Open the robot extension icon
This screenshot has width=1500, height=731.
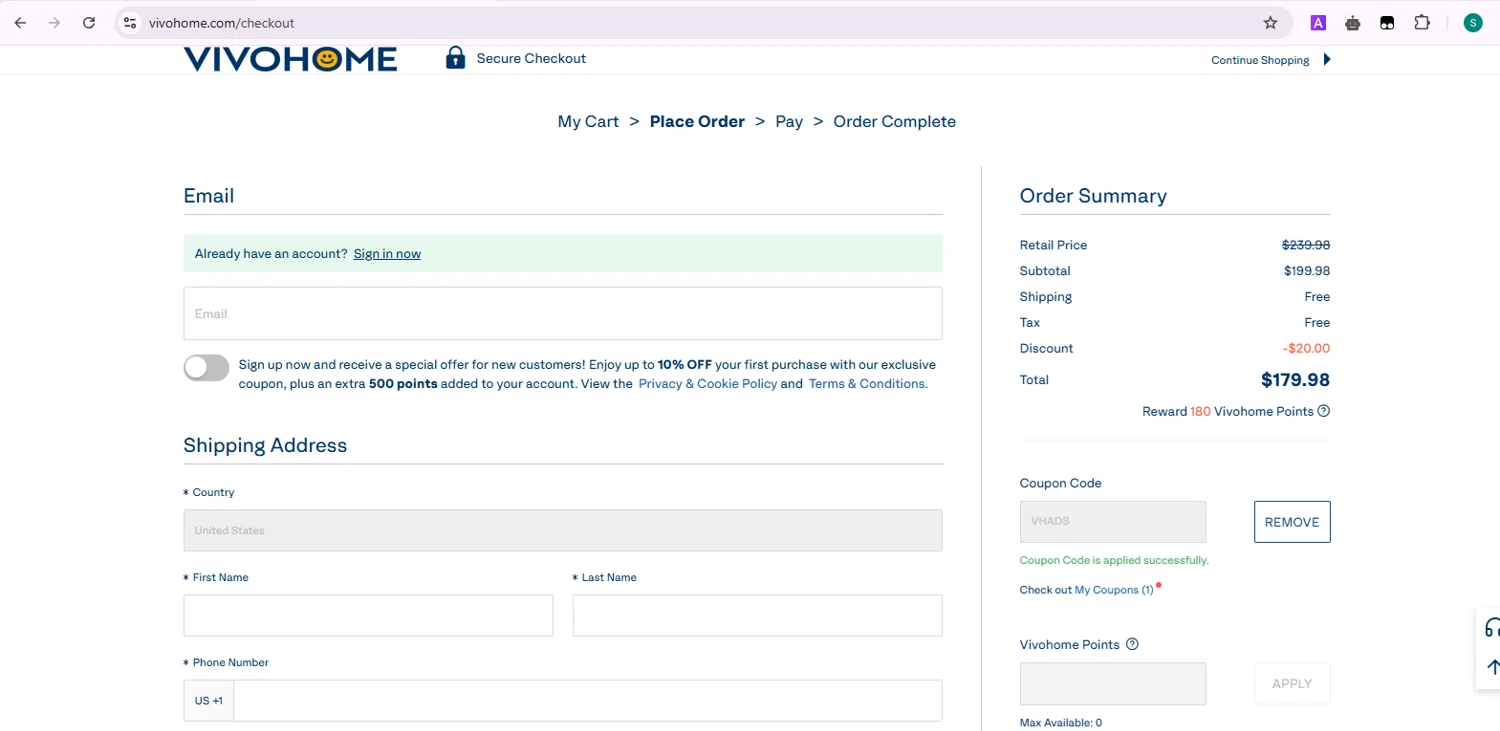point(1353,23)
